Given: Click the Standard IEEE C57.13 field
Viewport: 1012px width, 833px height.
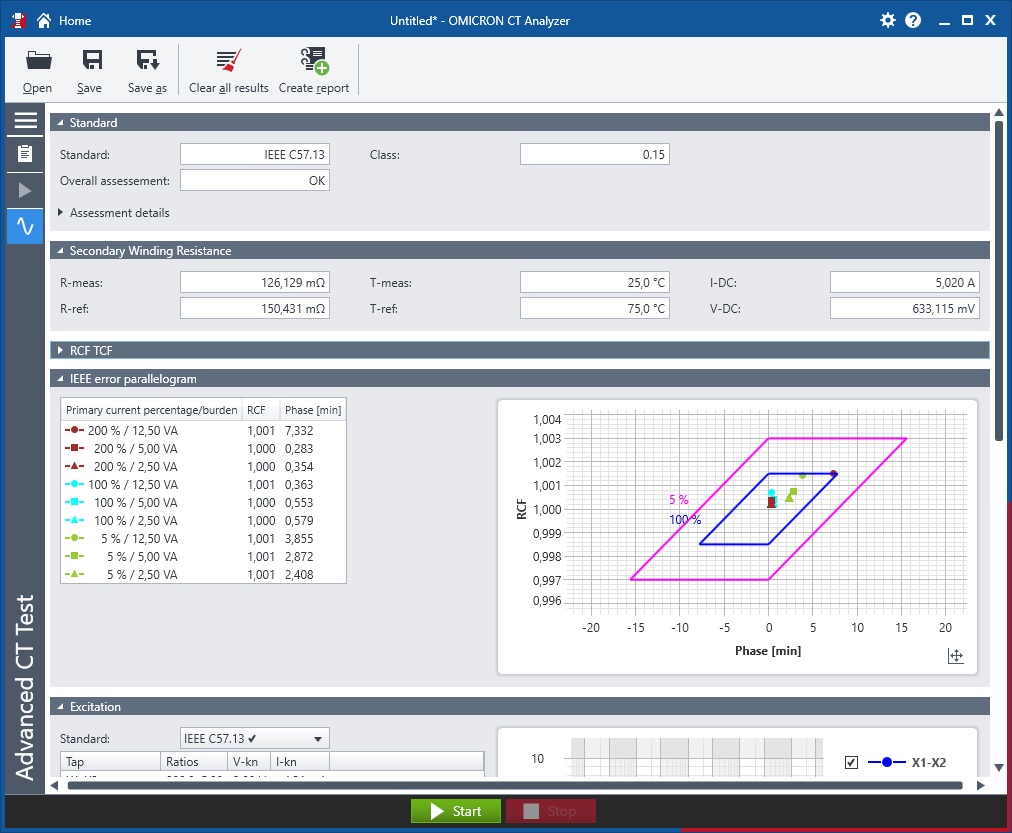Looking at the screenshot, I should (255, 155).
